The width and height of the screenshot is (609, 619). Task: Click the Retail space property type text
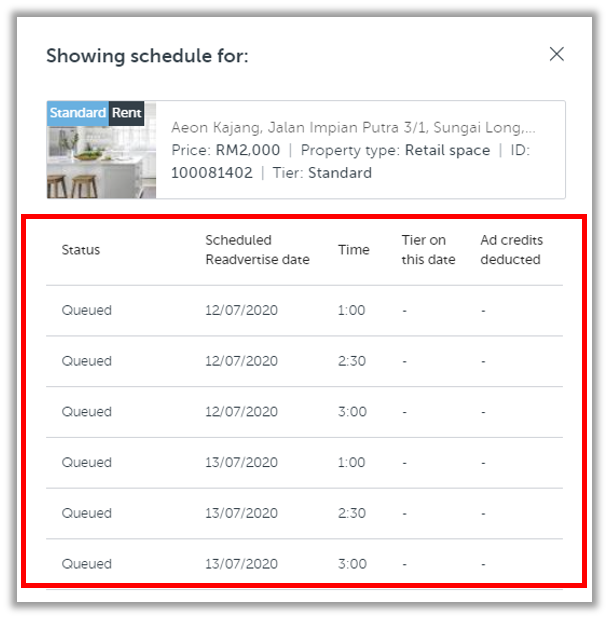(447, 150)
